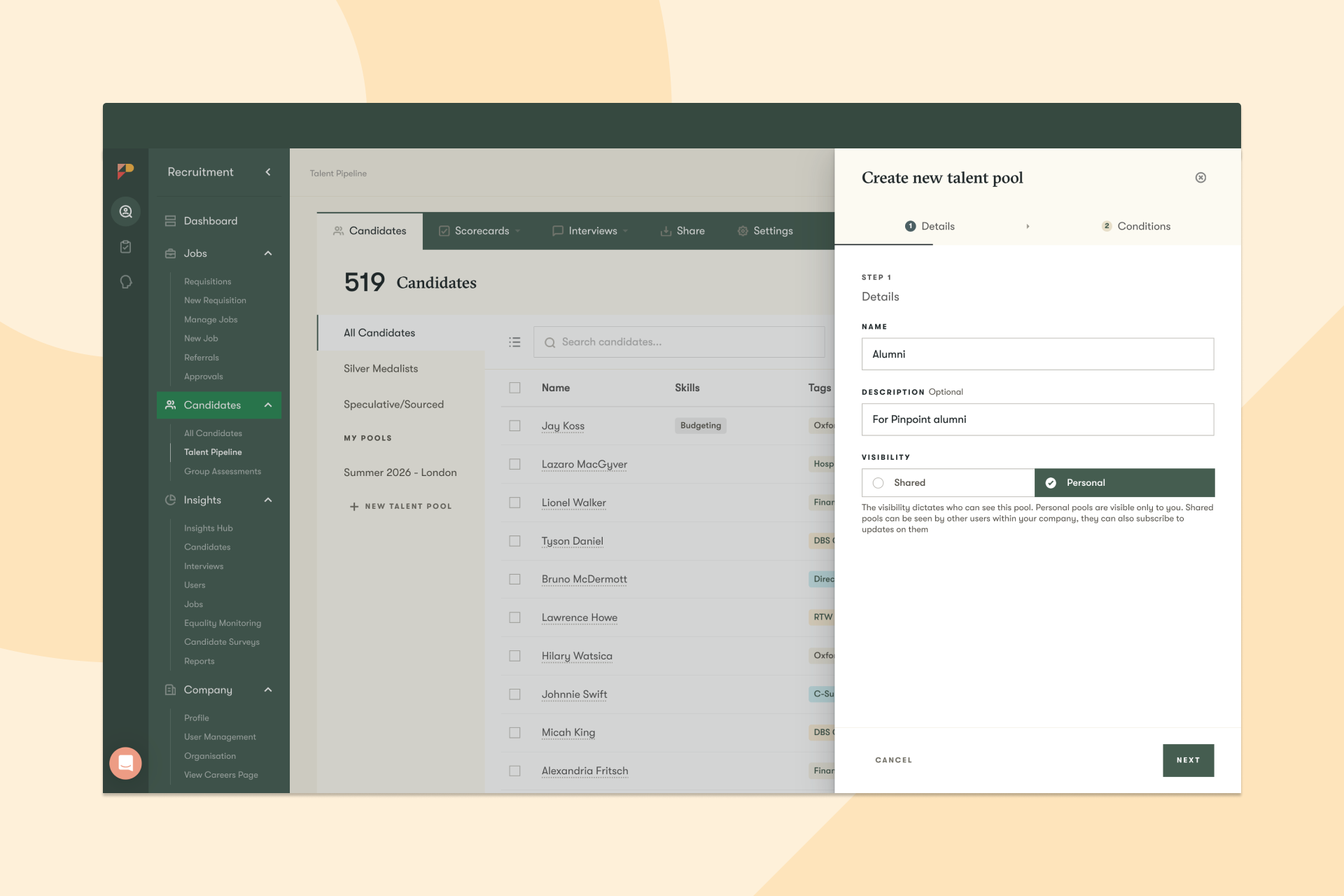
Task: Open the candidate profile sidebar icon
Action: 126,211
